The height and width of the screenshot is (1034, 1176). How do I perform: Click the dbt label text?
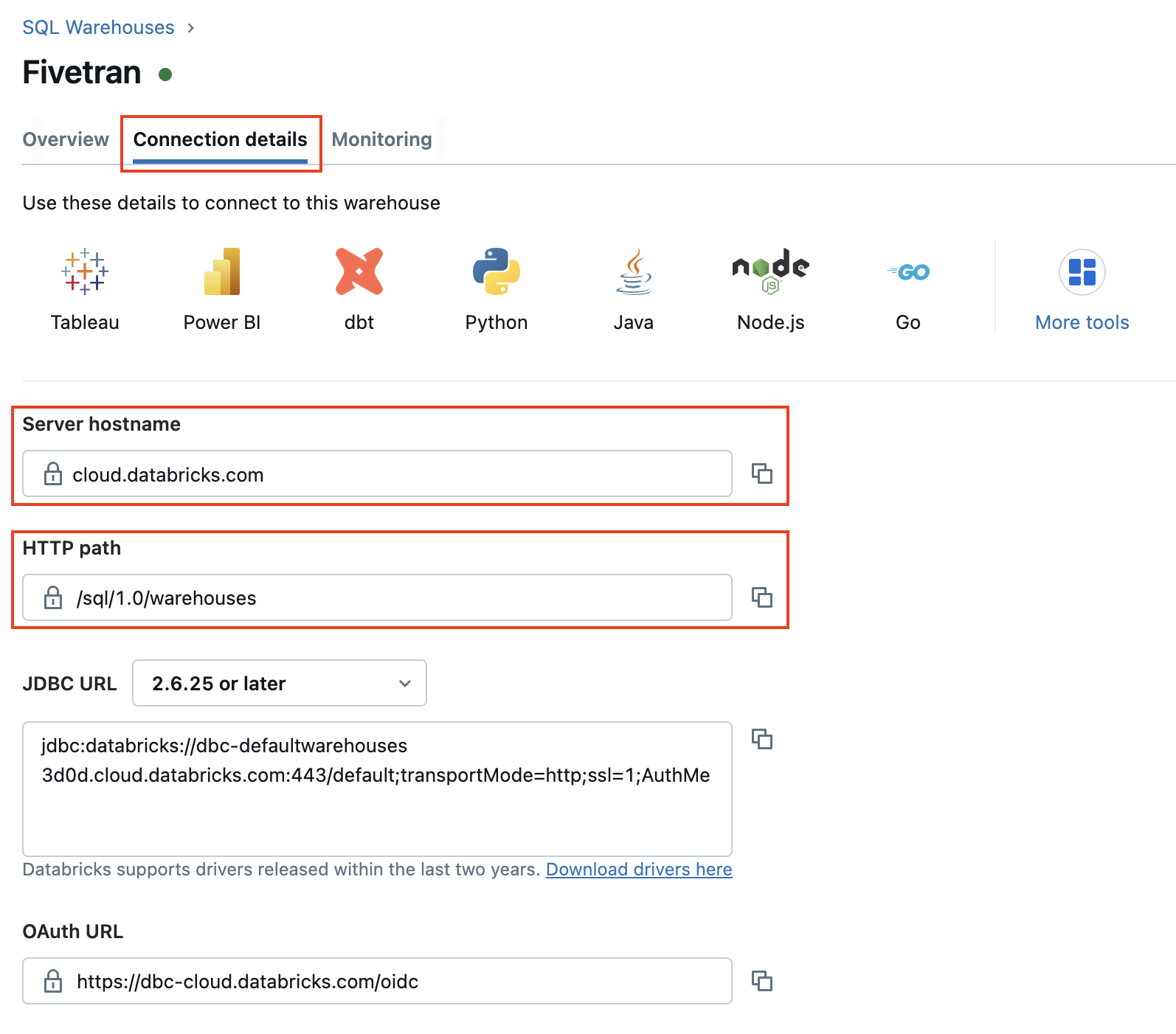coord(359,322)
